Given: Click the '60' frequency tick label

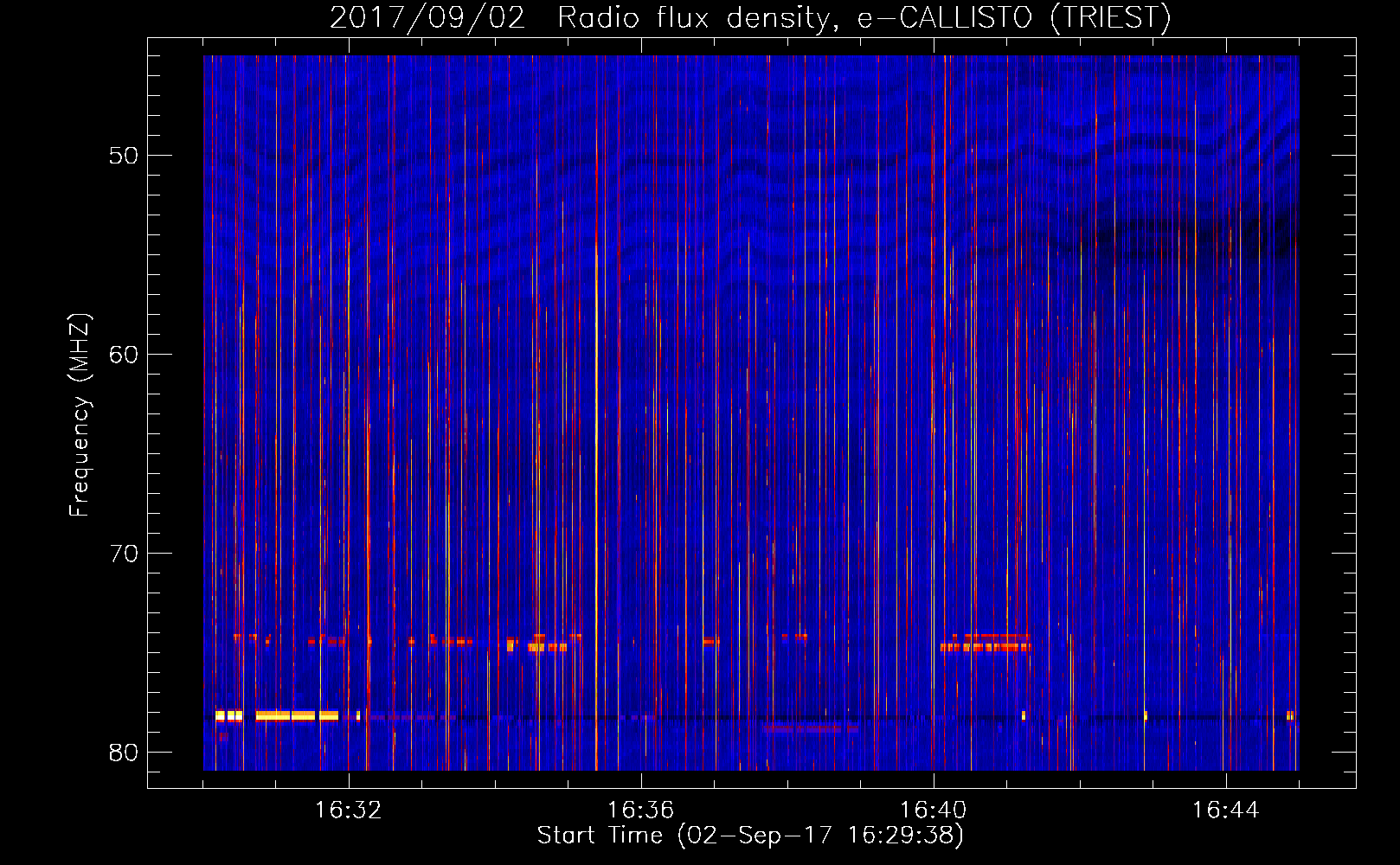Looking at the screenshot, I should click(124, 355).
